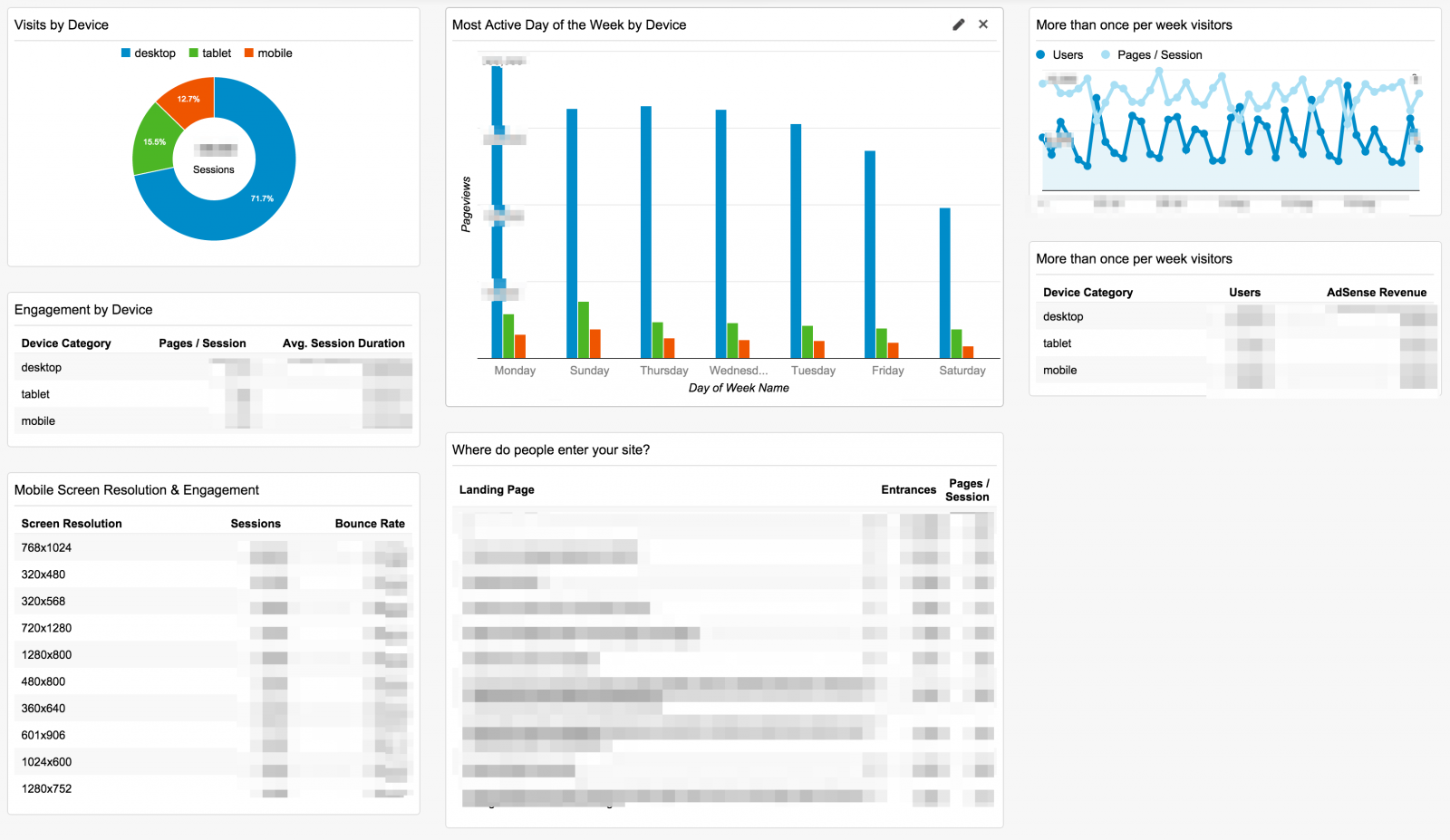Screen dimensions: 1450x840
Task: Click the Pages / Session header in Engagement table
Action: [202, 343]
